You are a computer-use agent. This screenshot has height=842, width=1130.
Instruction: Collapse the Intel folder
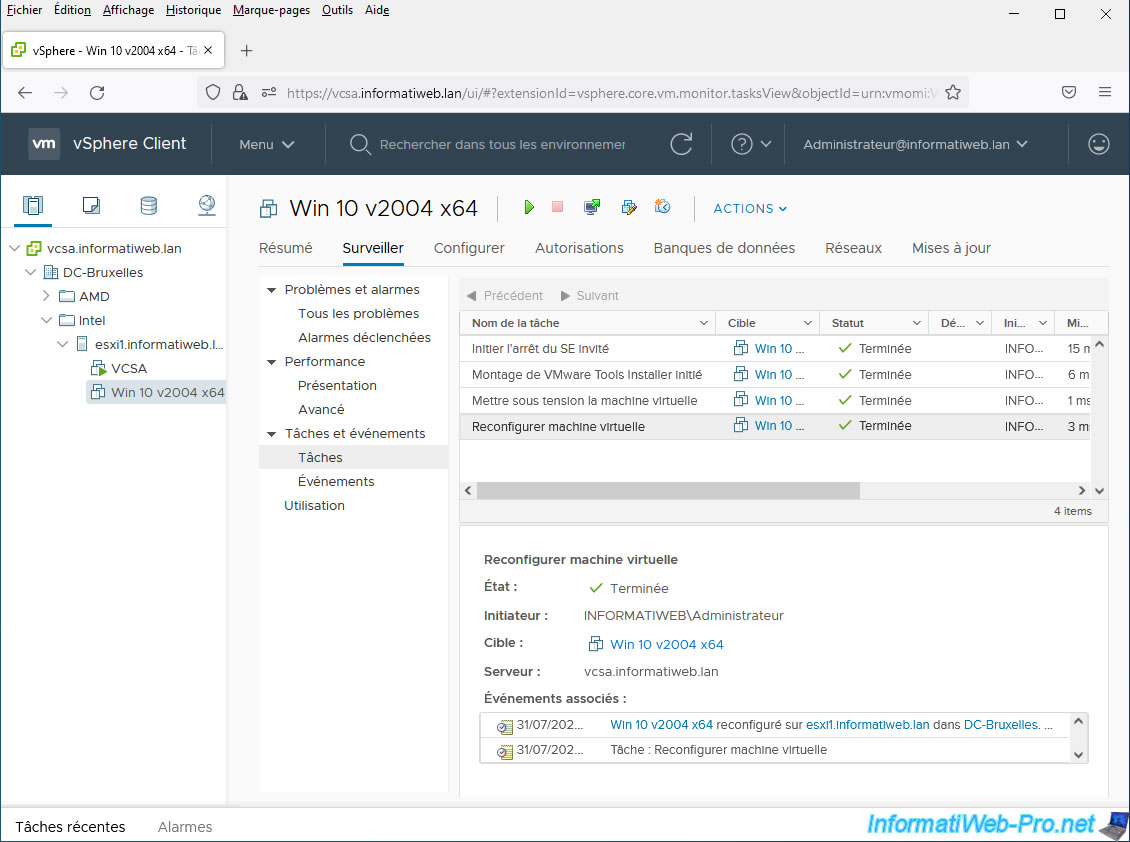click(x=46, y=320)
